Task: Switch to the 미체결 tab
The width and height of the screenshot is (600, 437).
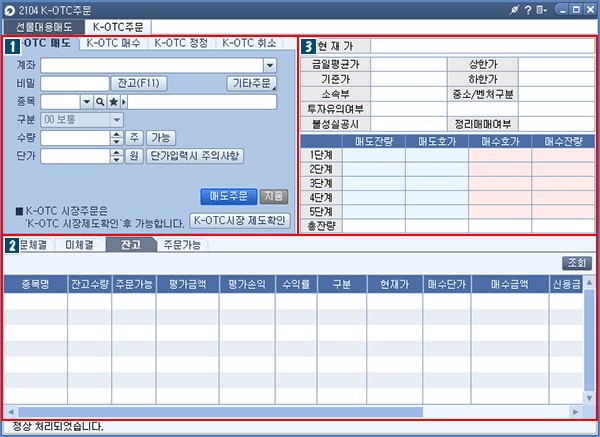Action: click(79, 245)
